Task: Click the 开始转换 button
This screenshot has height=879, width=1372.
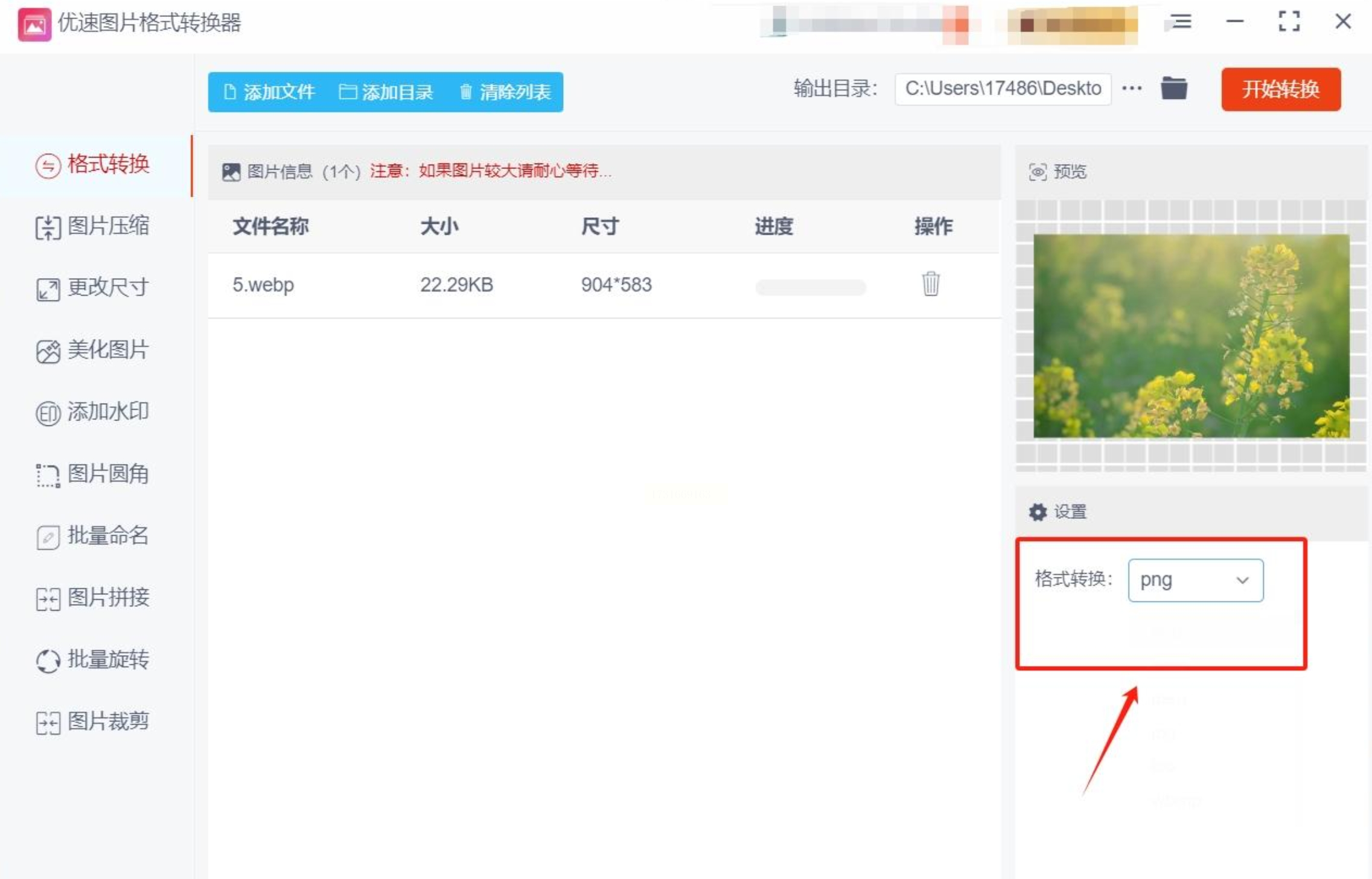Action: 1281,89
